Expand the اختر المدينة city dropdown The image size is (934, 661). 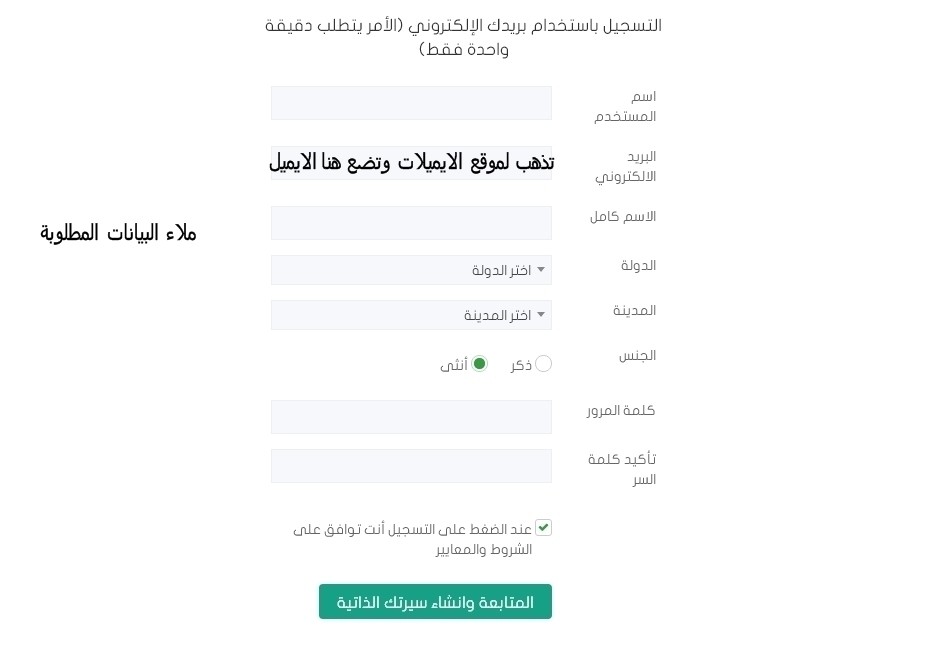coord(411,315)
